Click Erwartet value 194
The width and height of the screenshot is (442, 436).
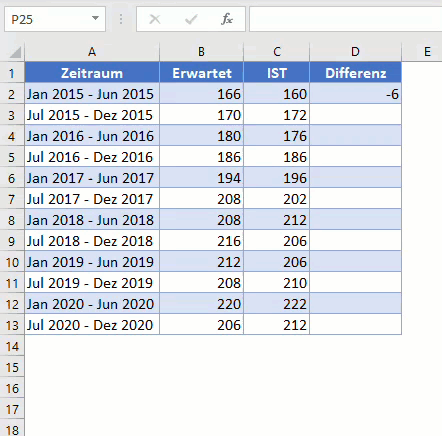tap(201, 178)
